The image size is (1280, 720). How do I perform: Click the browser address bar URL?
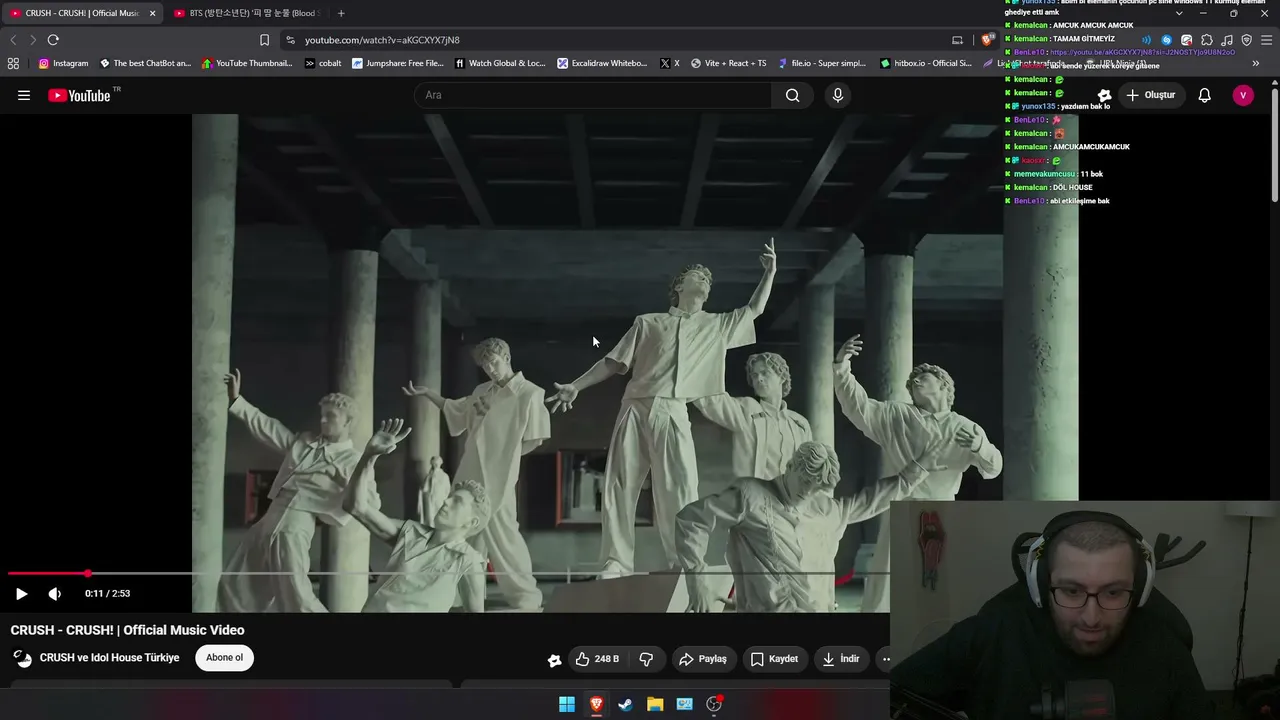click(382, 40)
